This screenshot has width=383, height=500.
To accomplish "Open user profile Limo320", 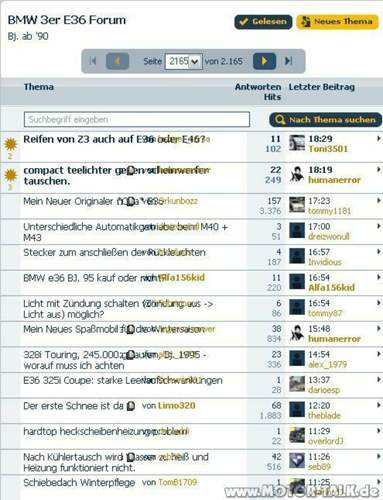I will [x=176, y=406].
